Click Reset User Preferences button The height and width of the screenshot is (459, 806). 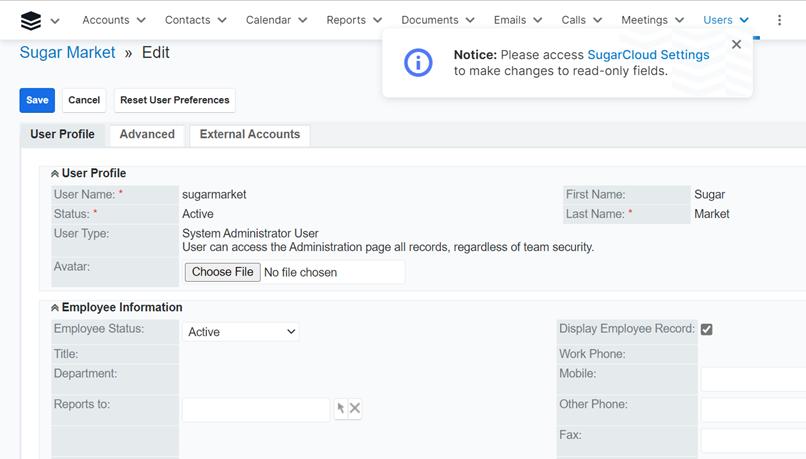click(175, 100)
